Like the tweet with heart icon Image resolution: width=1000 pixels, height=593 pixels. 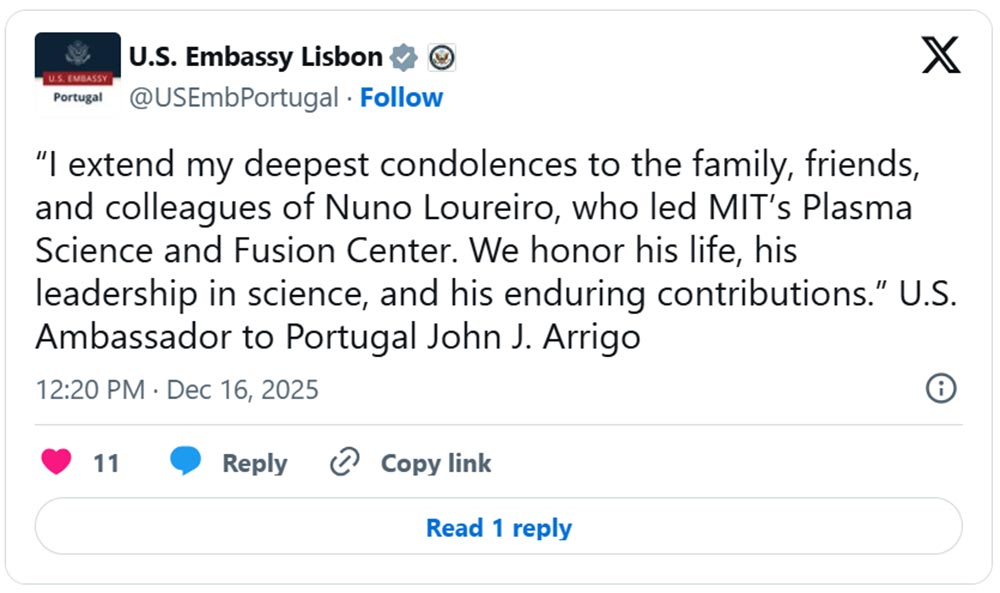tap(56, 462)
